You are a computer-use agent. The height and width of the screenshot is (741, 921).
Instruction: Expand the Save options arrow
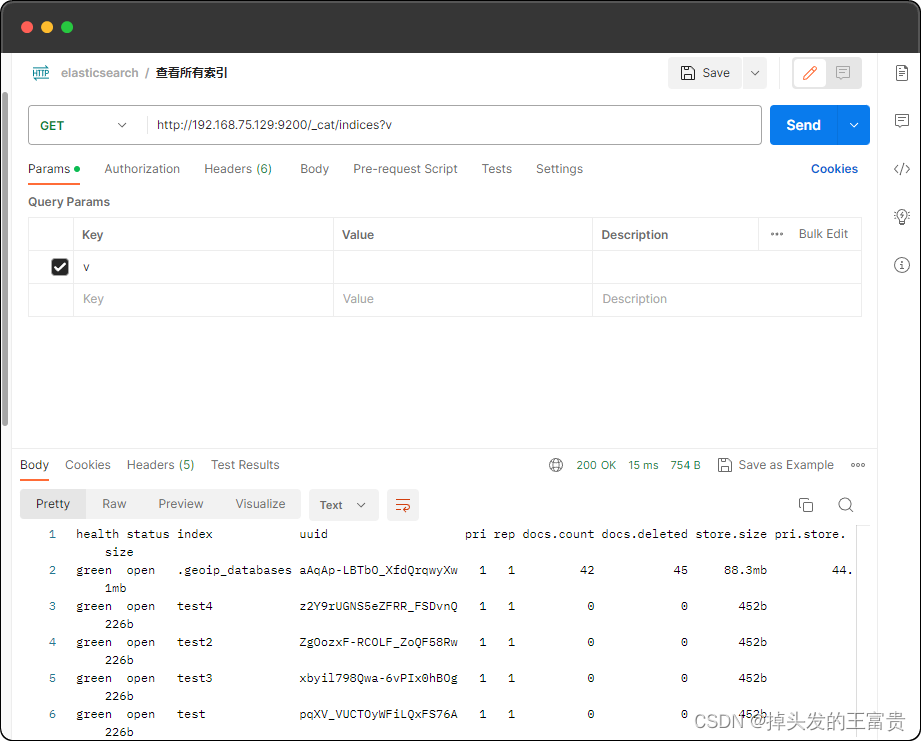(755, 73)
